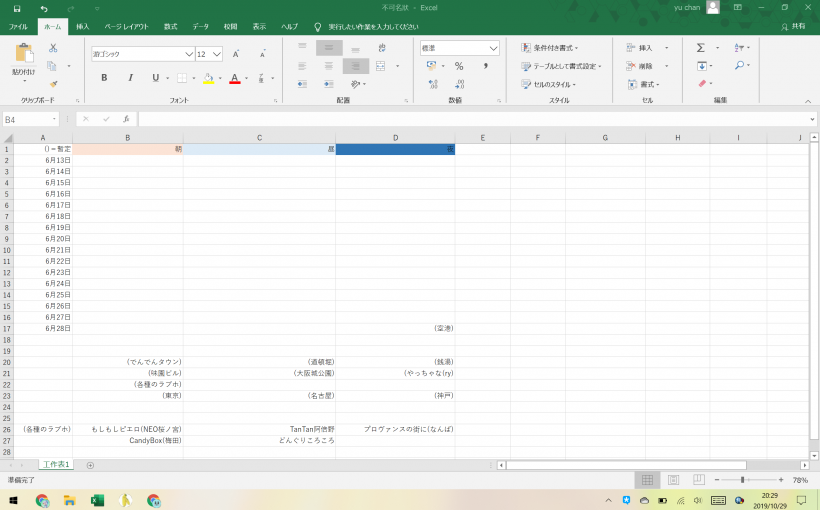Toggle Italic formatting
The image size is (820, 510).
(130, 78)
